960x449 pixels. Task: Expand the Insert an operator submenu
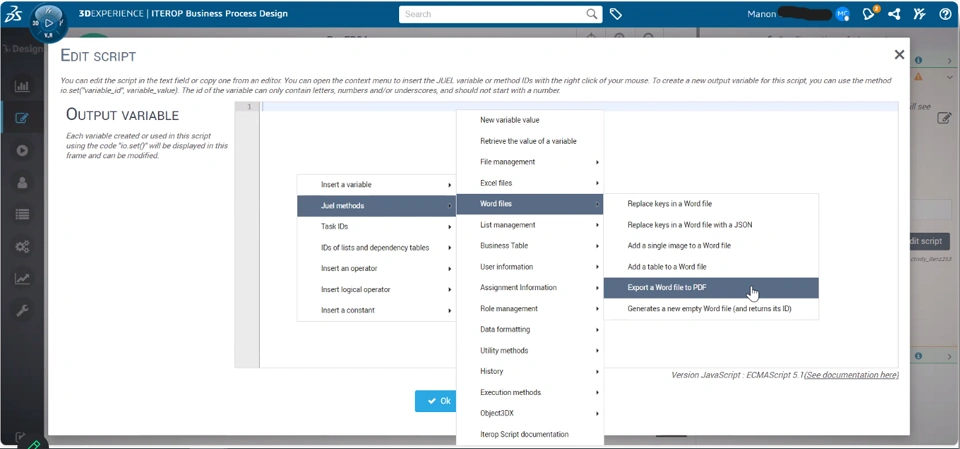377,268
